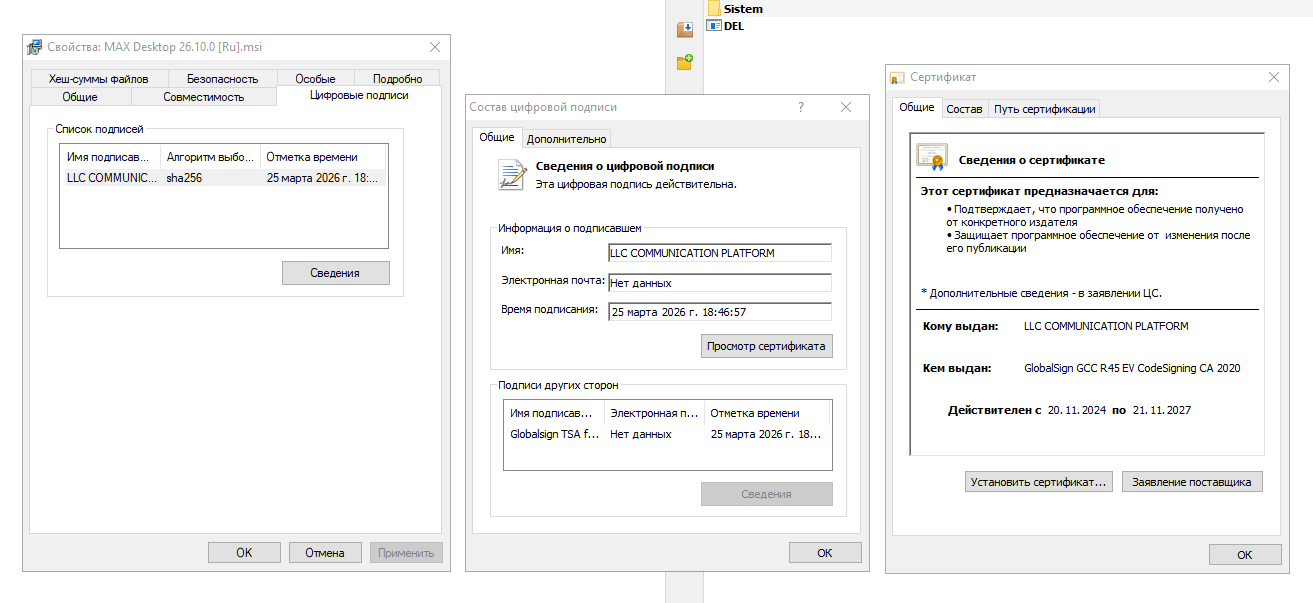Image resolution: width=1313 pixels, height=603 pixels.
Task: Switch to Путь сертификации tab
Action: [1044, 109]
